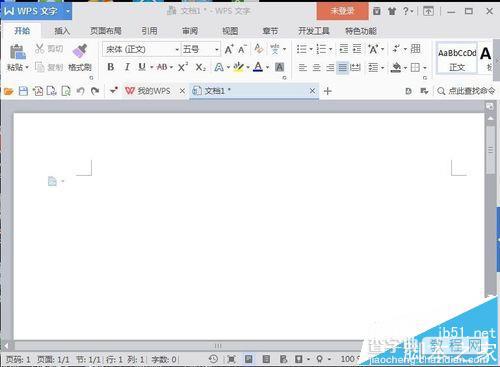
Task: Open the 章节 ribbon tab
Action: click(270, 31)
